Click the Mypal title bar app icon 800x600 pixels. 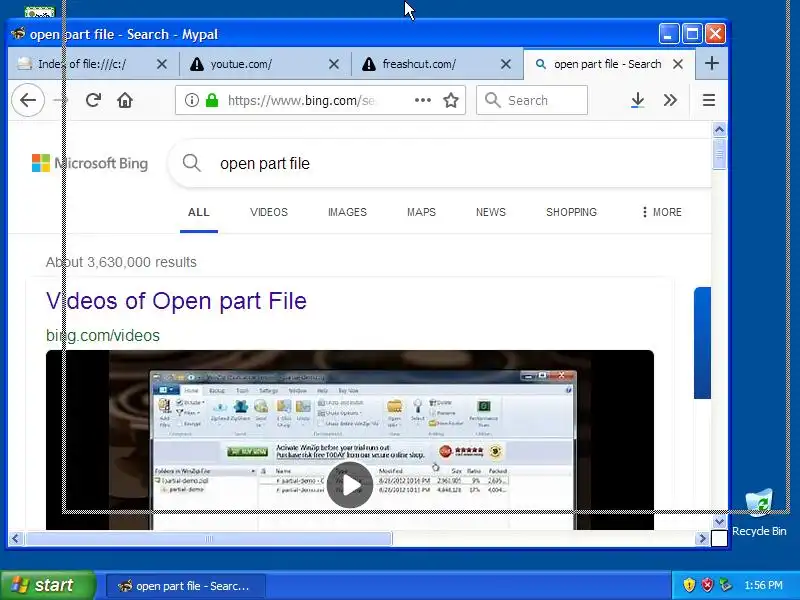18,34
